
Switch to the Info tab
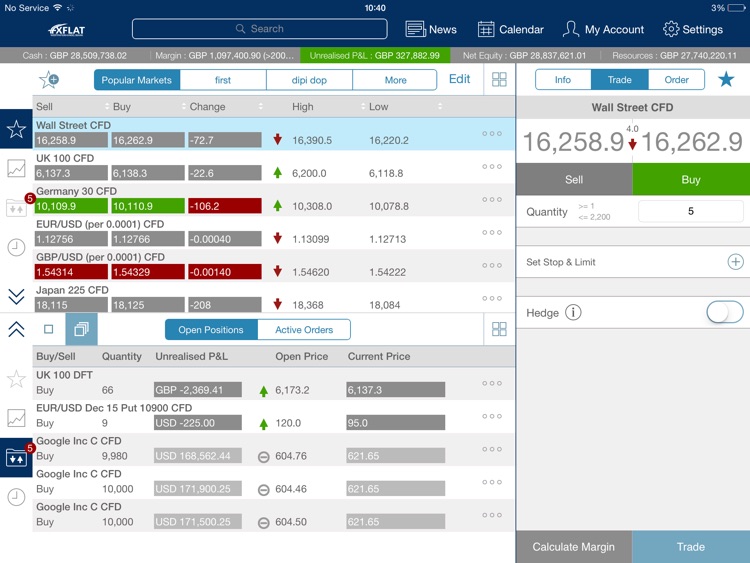(x=563, y=79)
